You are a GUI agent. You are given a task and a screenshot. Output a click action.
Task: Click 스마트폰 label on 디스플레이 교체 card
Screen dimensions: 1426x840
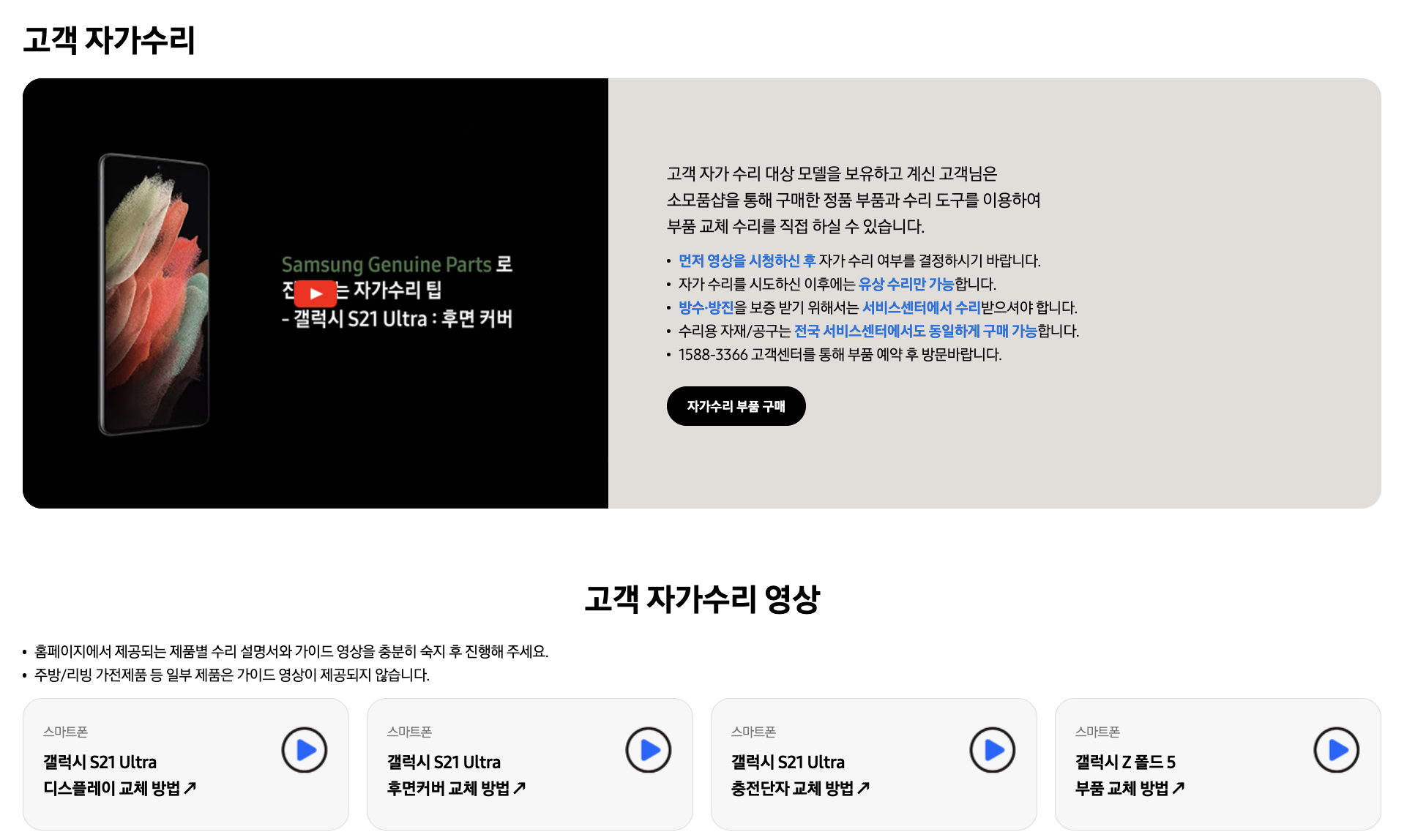point(65,732)
